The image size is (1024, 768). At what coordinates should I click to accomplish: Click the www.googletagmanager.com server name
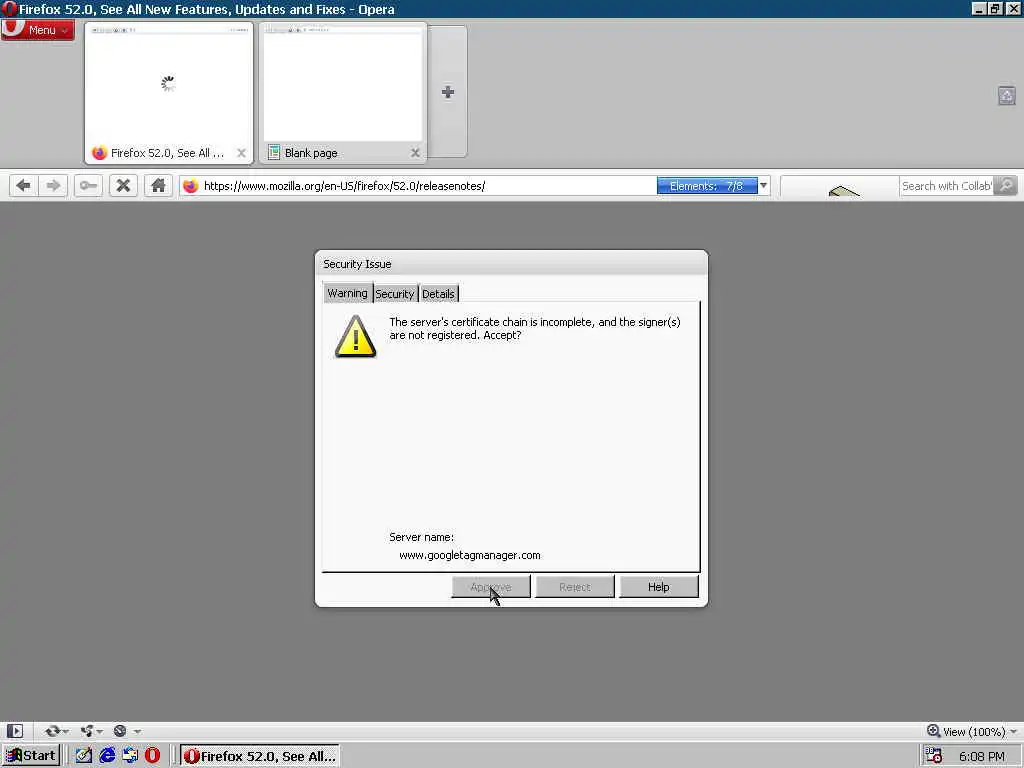click(x=470, y=555)
